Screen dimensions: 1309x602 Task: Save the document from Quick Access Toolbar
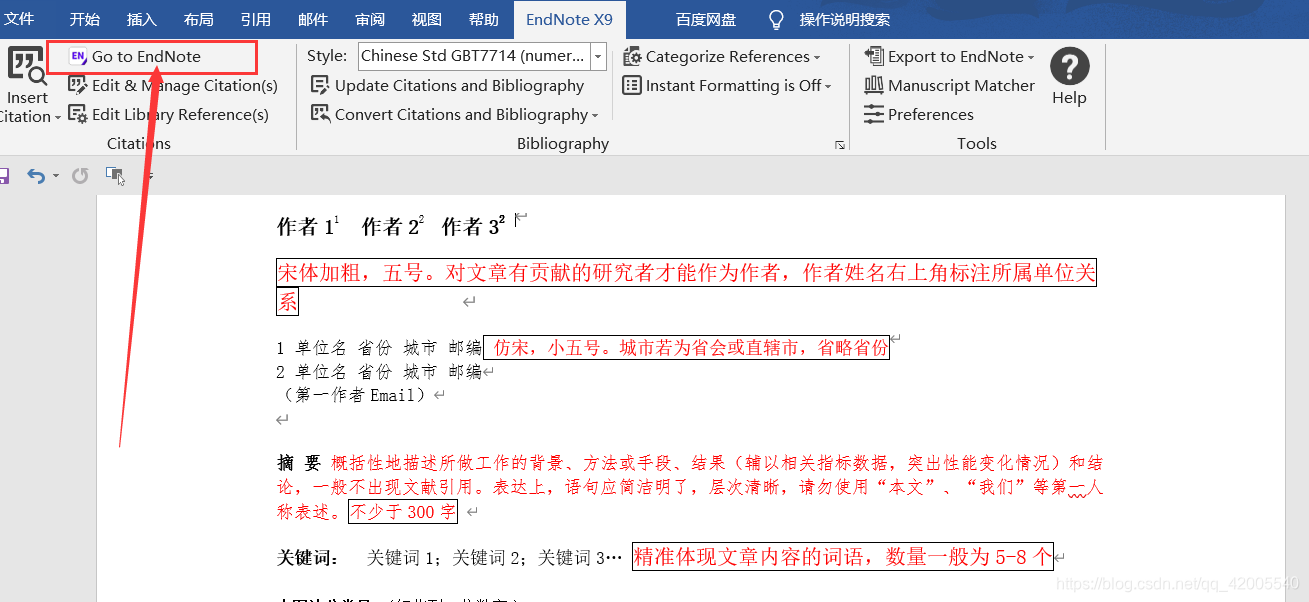(7, 174)
